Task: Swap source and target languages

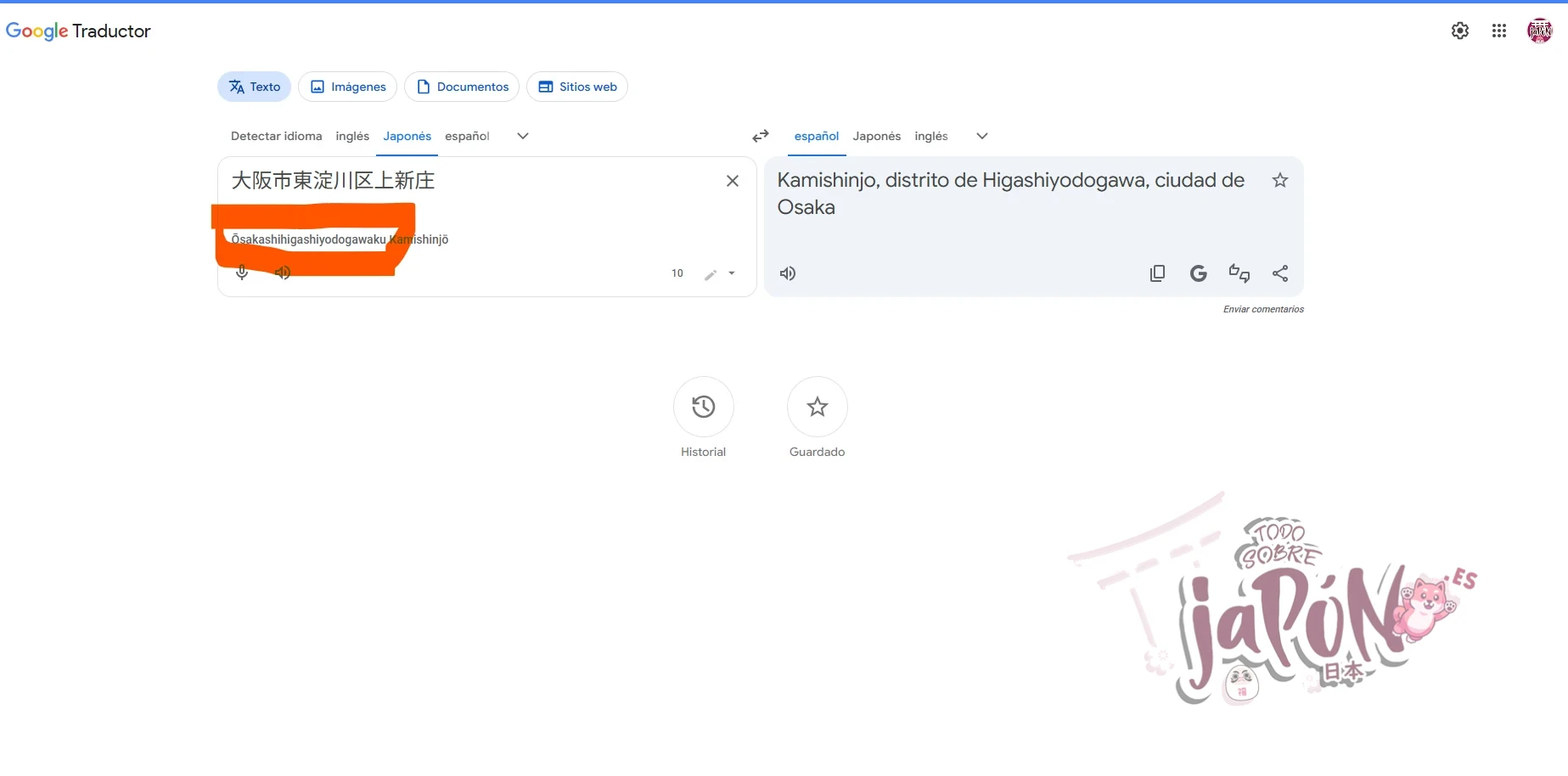Action: click(x=761, y=136)
